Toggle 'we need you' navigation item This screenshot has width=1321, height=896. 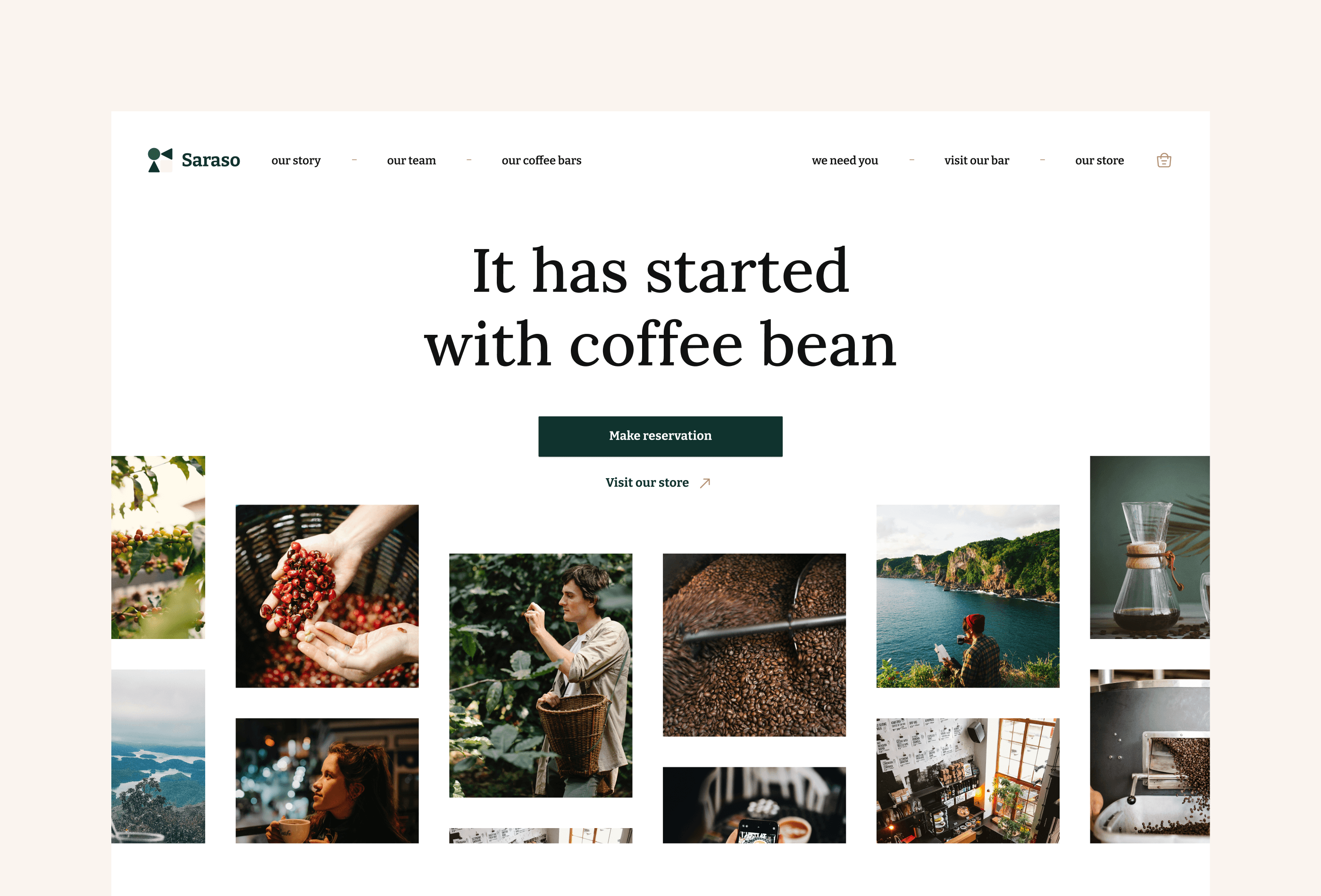coord(845,159)
